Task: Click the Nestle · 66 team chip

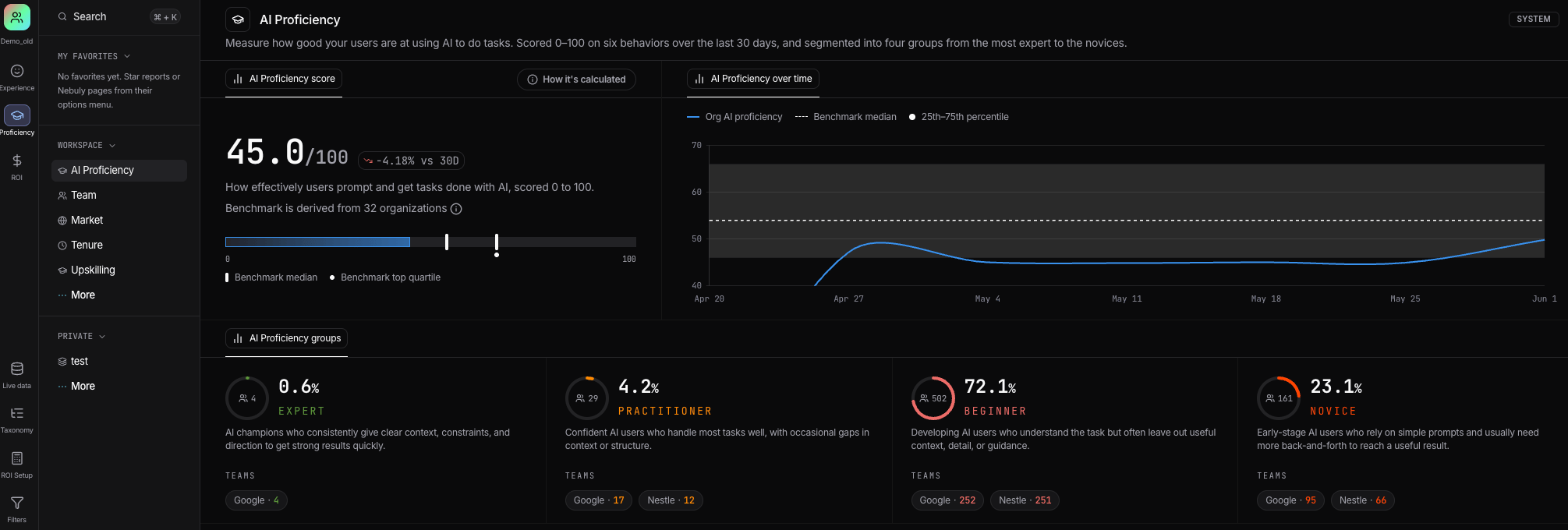Action: pos(1363,500)
